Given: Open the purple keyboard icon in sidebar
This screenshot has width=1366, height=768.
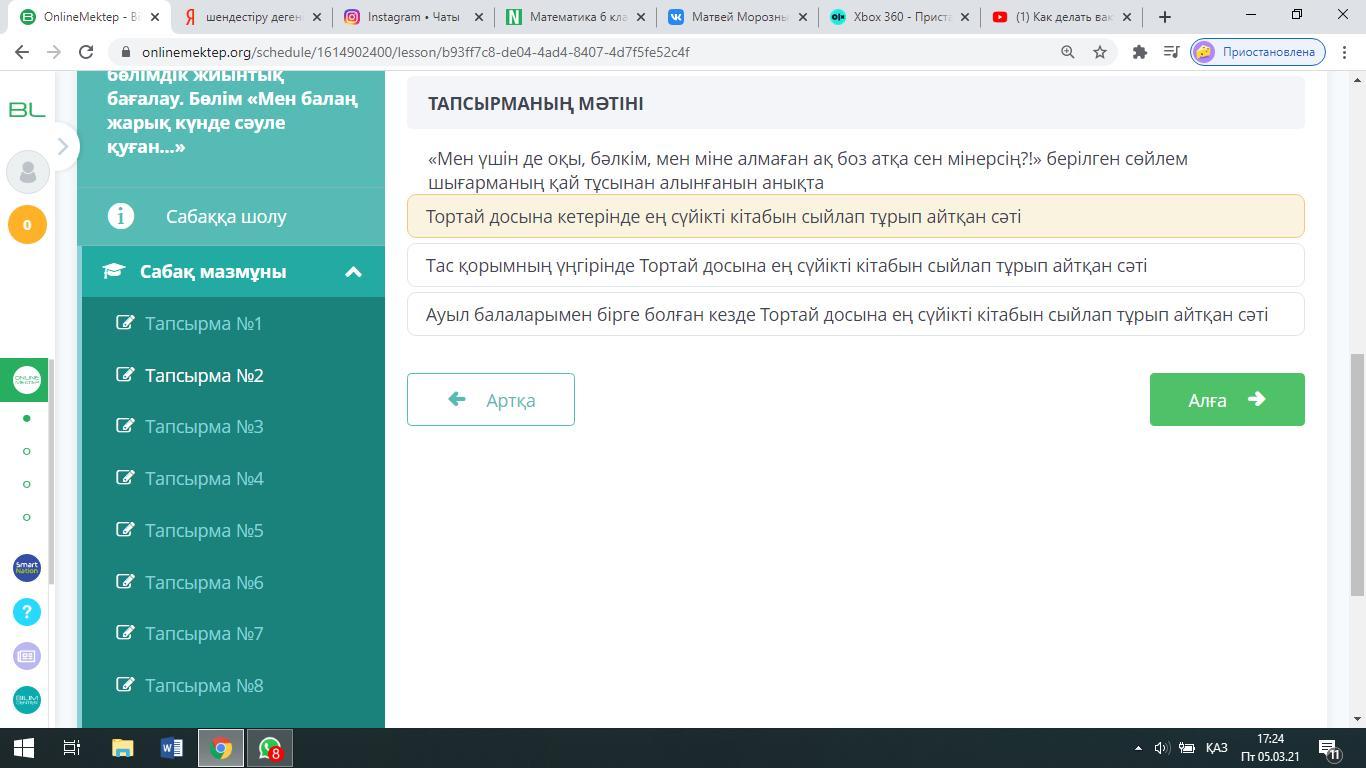Looking at the screenshot, I should [x=27, y=656].
